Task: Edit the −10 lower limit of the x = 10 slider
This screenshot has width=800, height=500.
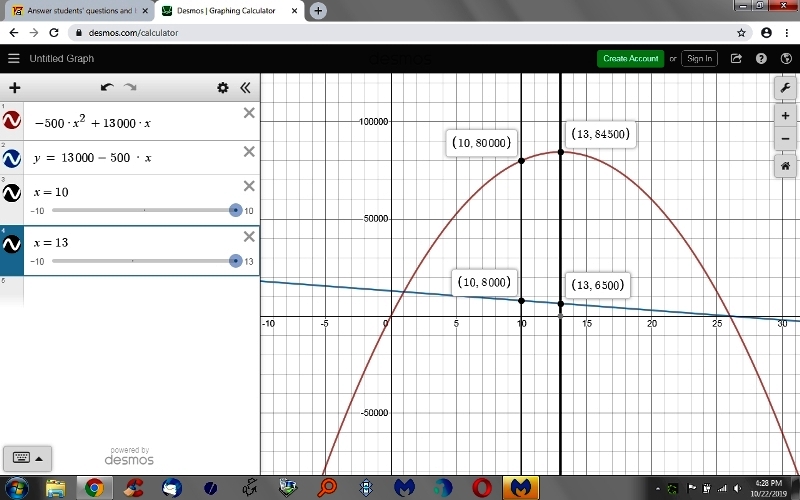Action: pyautogui.click(x=37, y=211)
